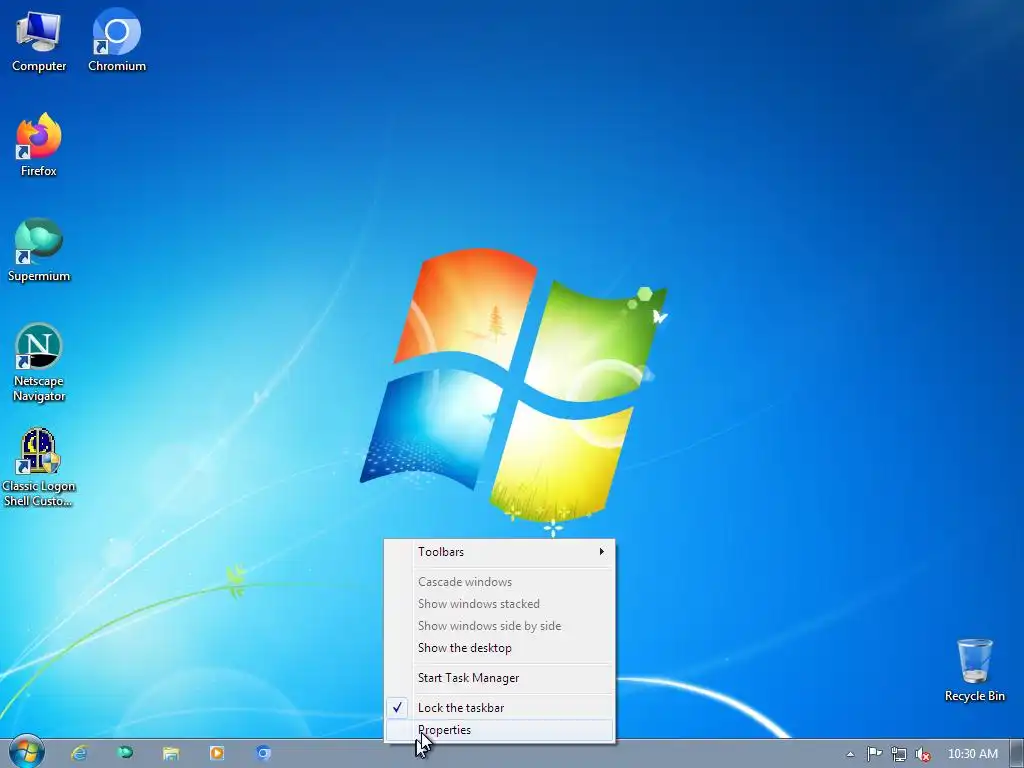
Task: Select the Netscape Navigator shortcut
Action: click(x=39, y=363)
